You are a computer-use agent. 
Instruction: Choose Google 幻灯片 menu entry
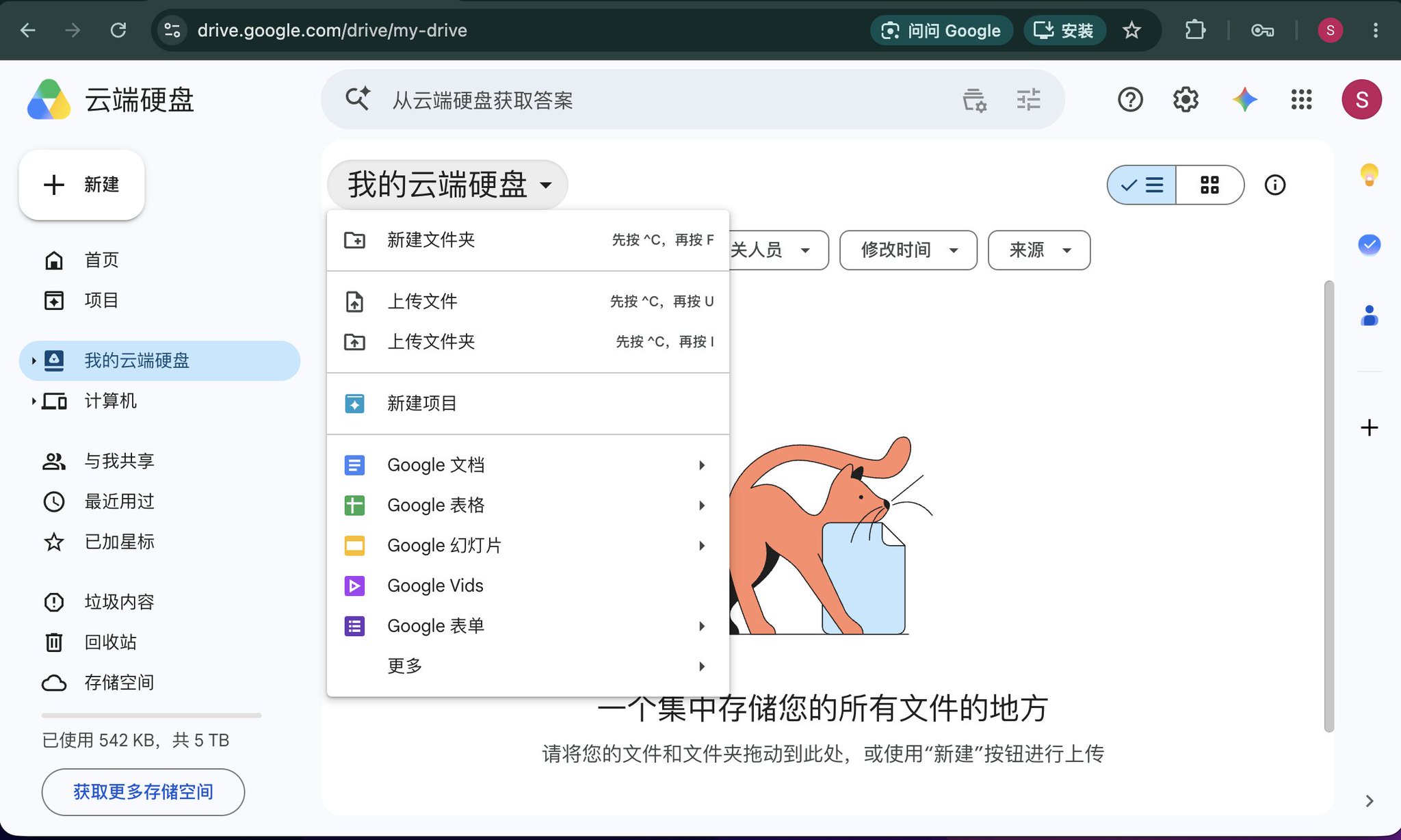528,545
